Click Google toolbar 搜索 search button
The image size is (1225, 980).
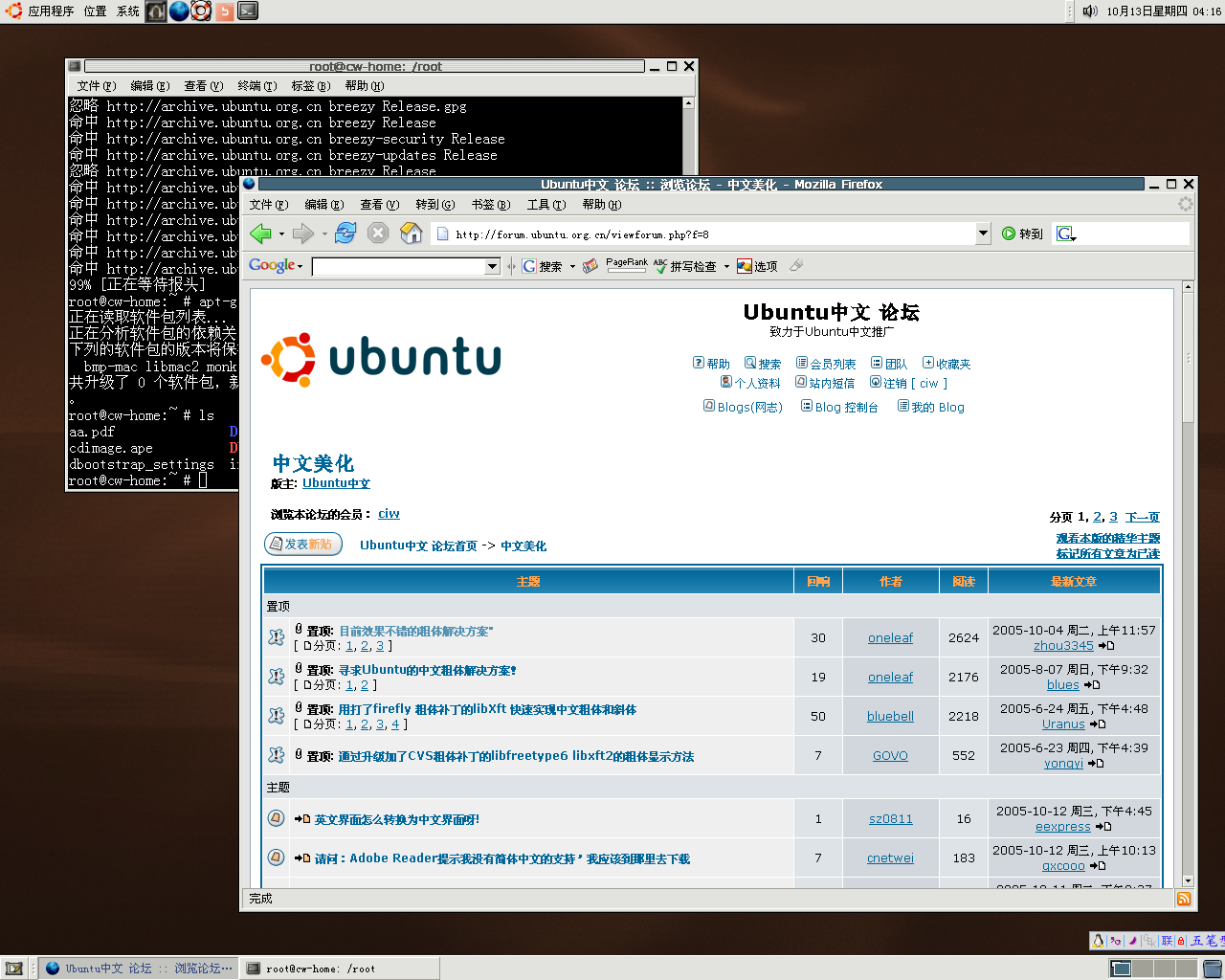click(543, 266)
